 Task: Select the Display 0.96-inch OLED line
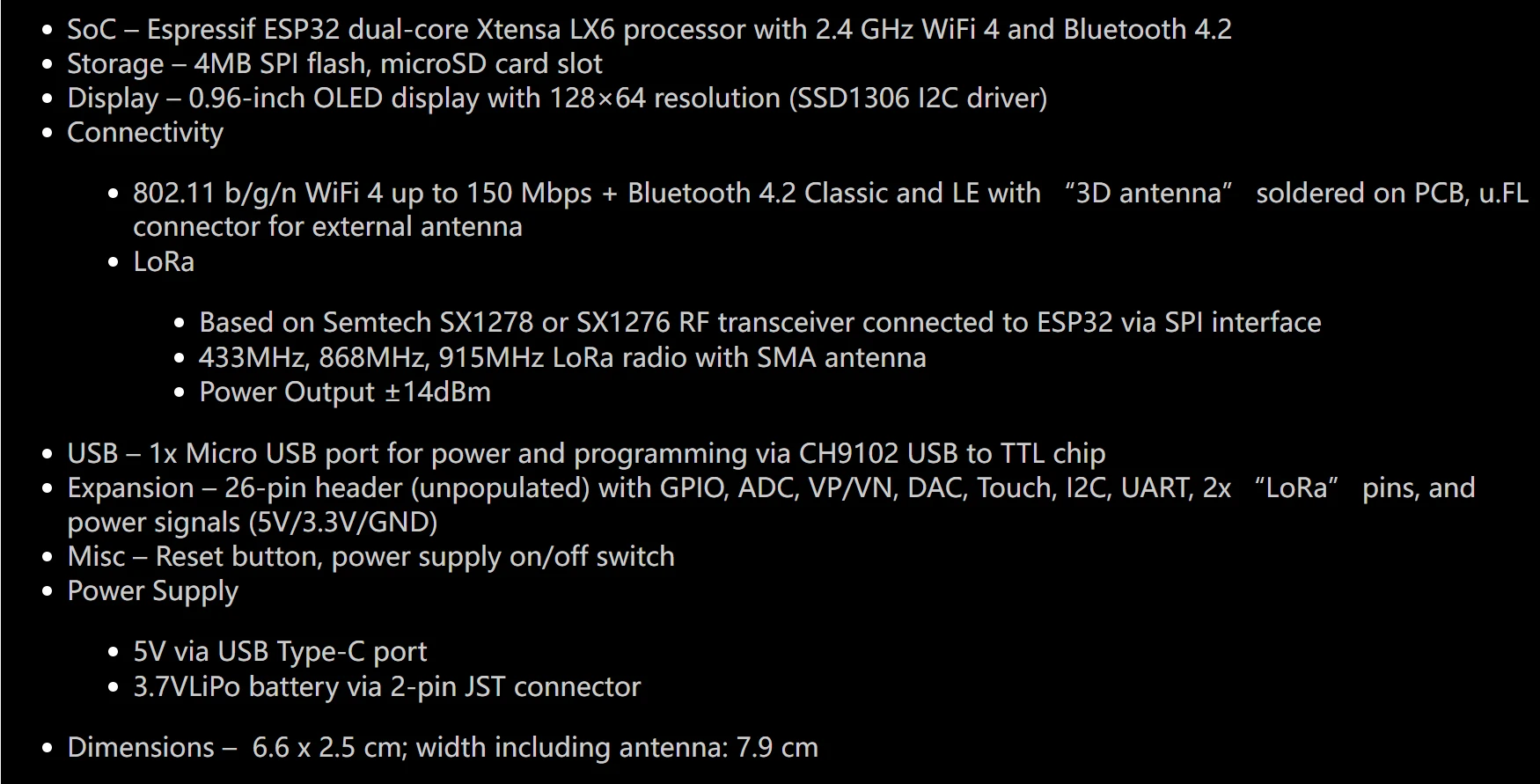coord(557,98)
